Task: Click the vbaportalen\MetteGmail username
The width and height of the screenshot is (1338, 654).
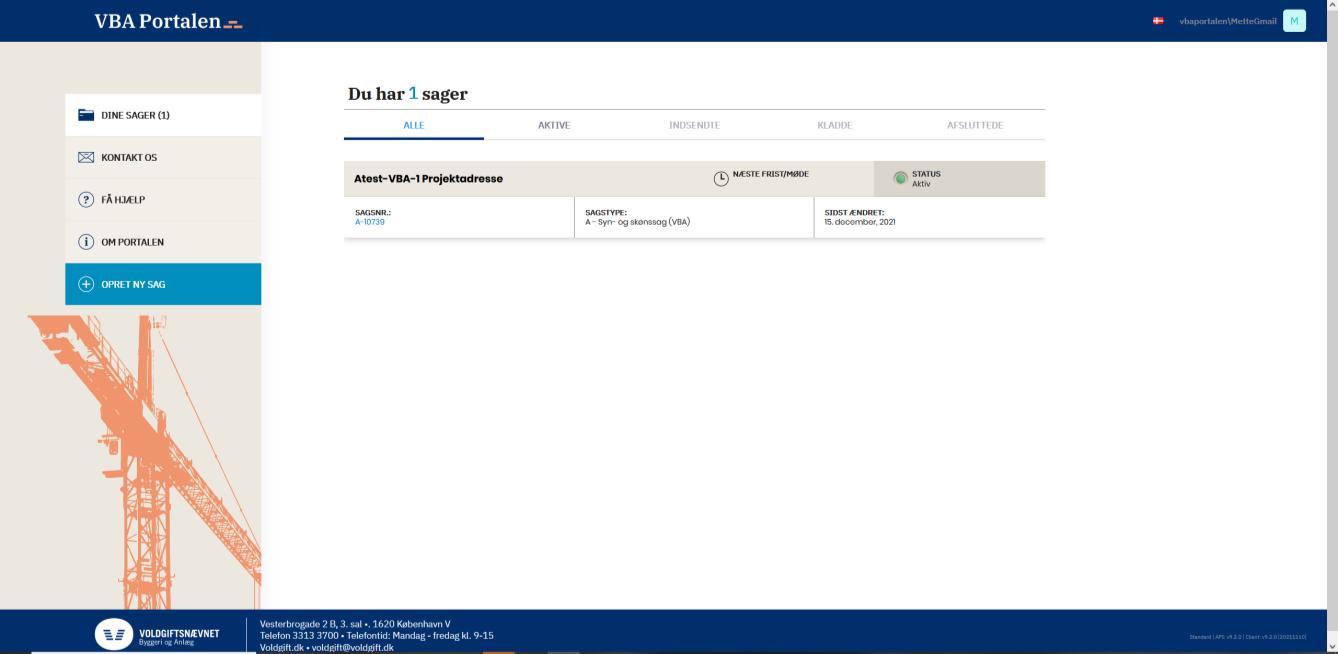Action: [x=1228, y=21]
